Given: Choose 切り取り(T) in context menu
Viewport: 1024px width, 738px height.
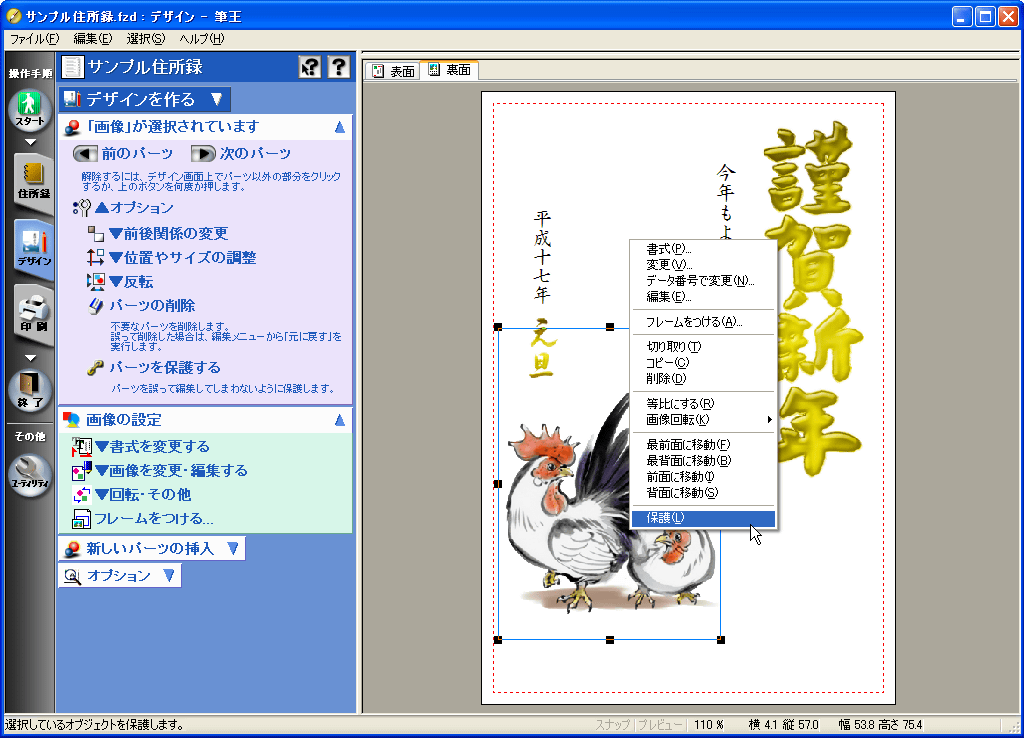Looking at the screenshot, I should pos(703,347).
